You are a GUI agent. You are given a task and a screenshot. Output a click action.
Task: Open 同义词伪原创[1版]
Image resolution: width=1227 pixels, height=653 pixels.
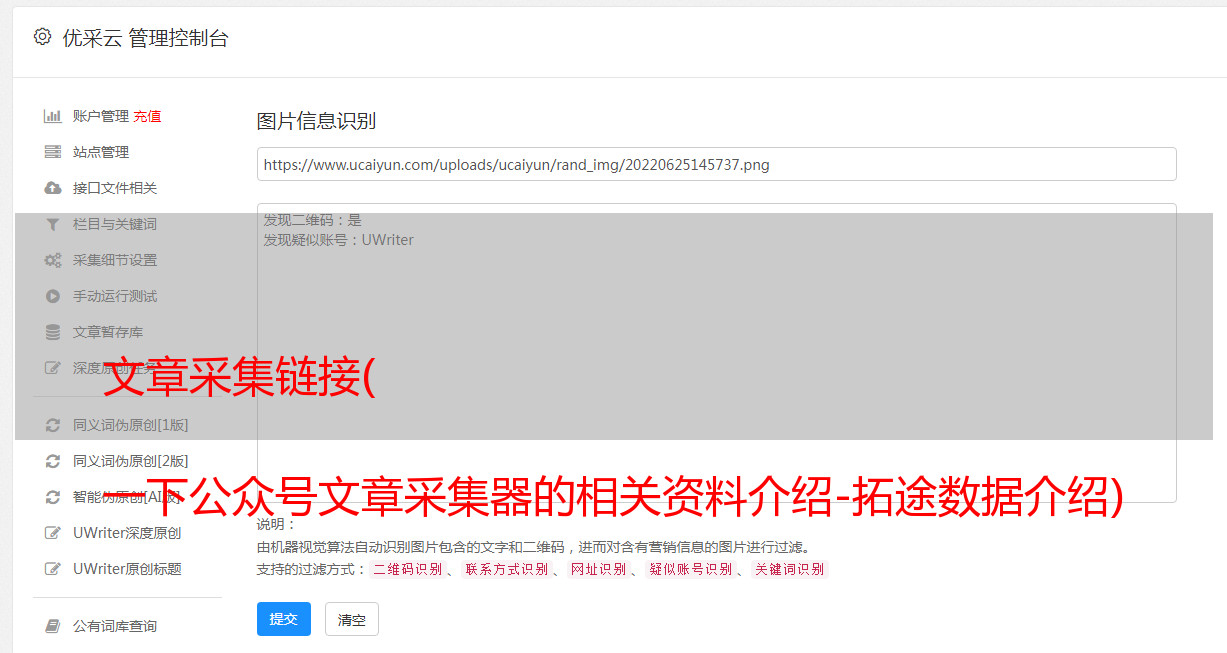click(x=130, y=425)
